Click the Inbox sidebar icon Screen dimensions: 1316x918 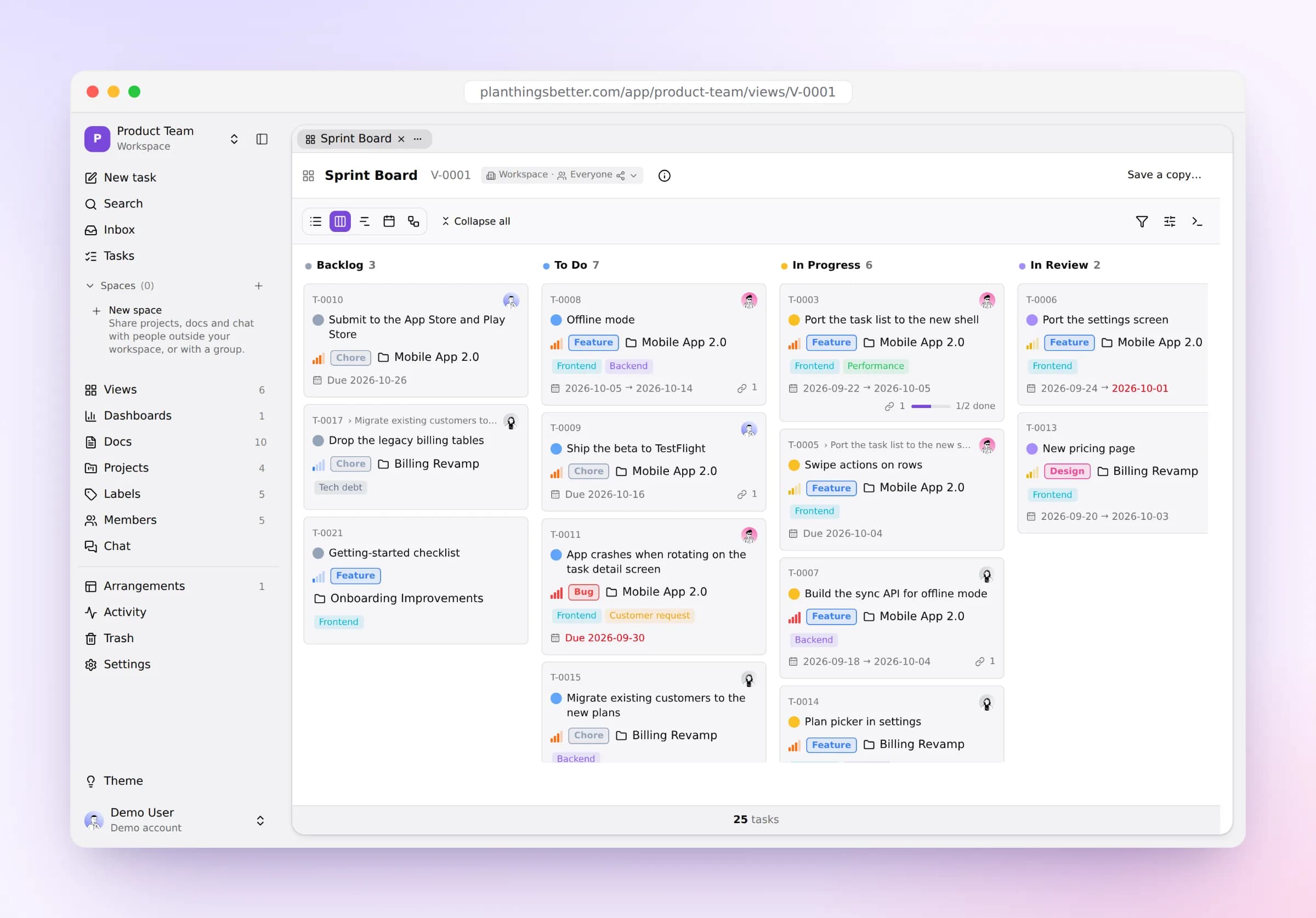[91, 230]
